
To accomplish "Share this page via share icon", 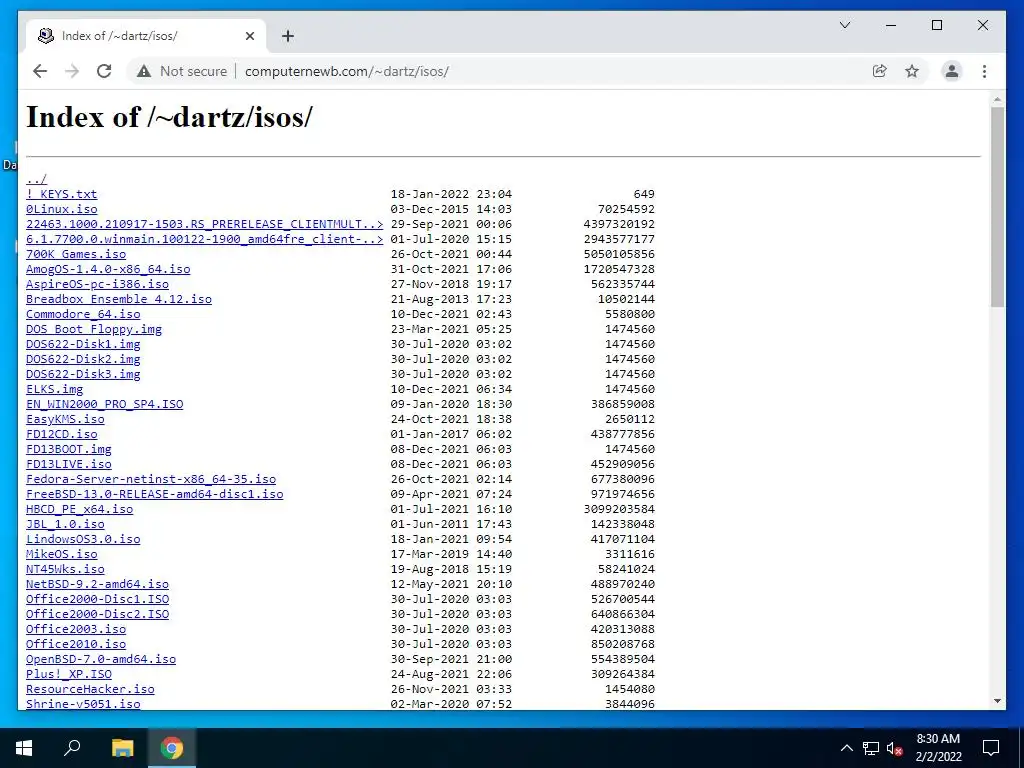I will click(x=880, y=71).
